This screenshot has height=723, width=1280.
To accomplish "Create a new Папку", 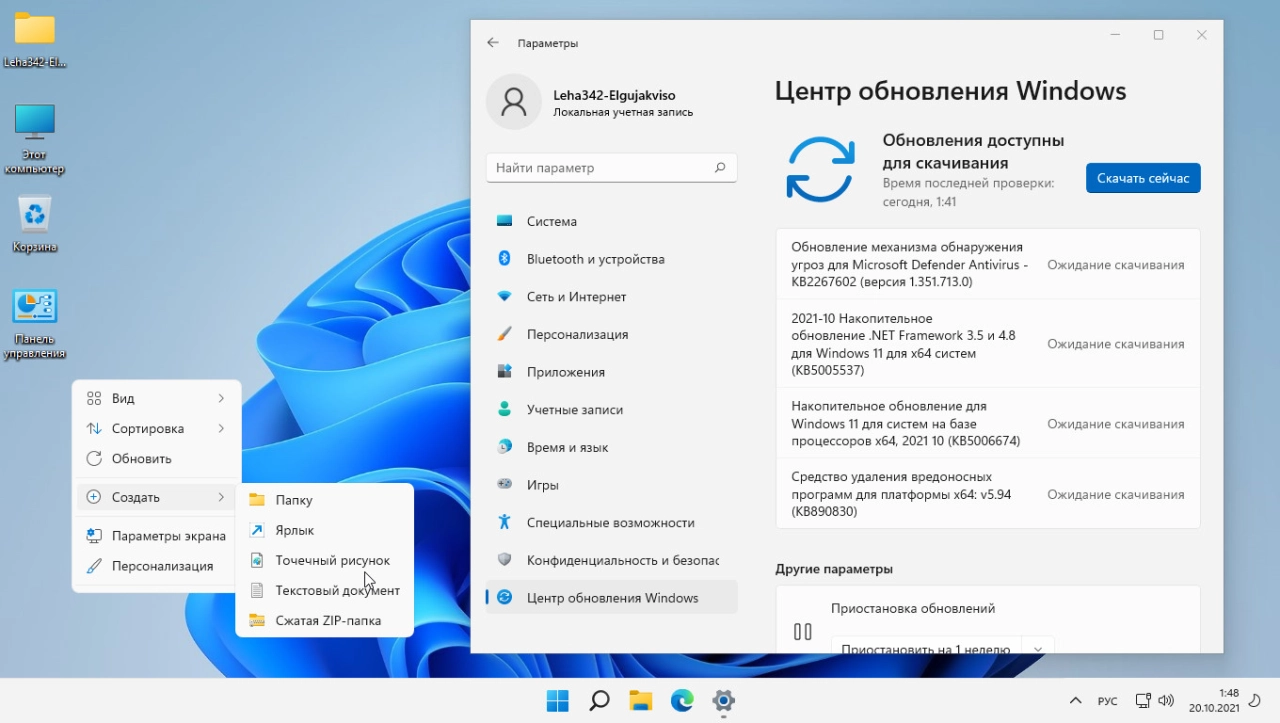I will coord(324,500).
